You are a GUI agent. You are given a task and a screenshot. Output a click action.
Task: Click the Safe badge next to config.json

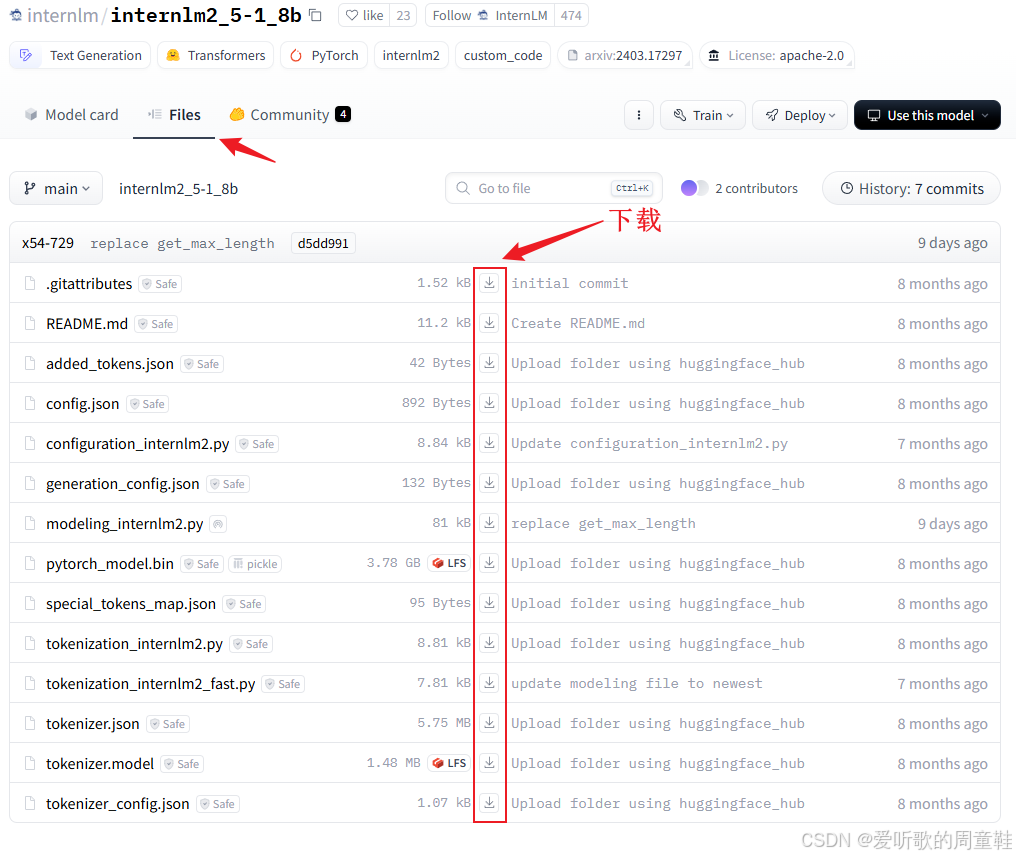tap(148, 404)
